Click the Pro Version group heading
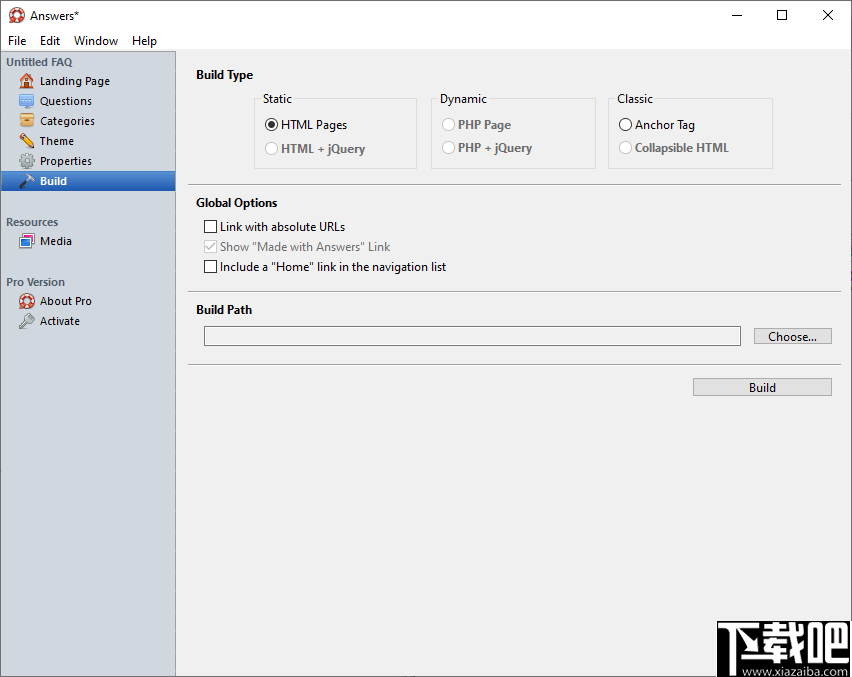Viewport: 852px width, 677px height. (35, 282)
